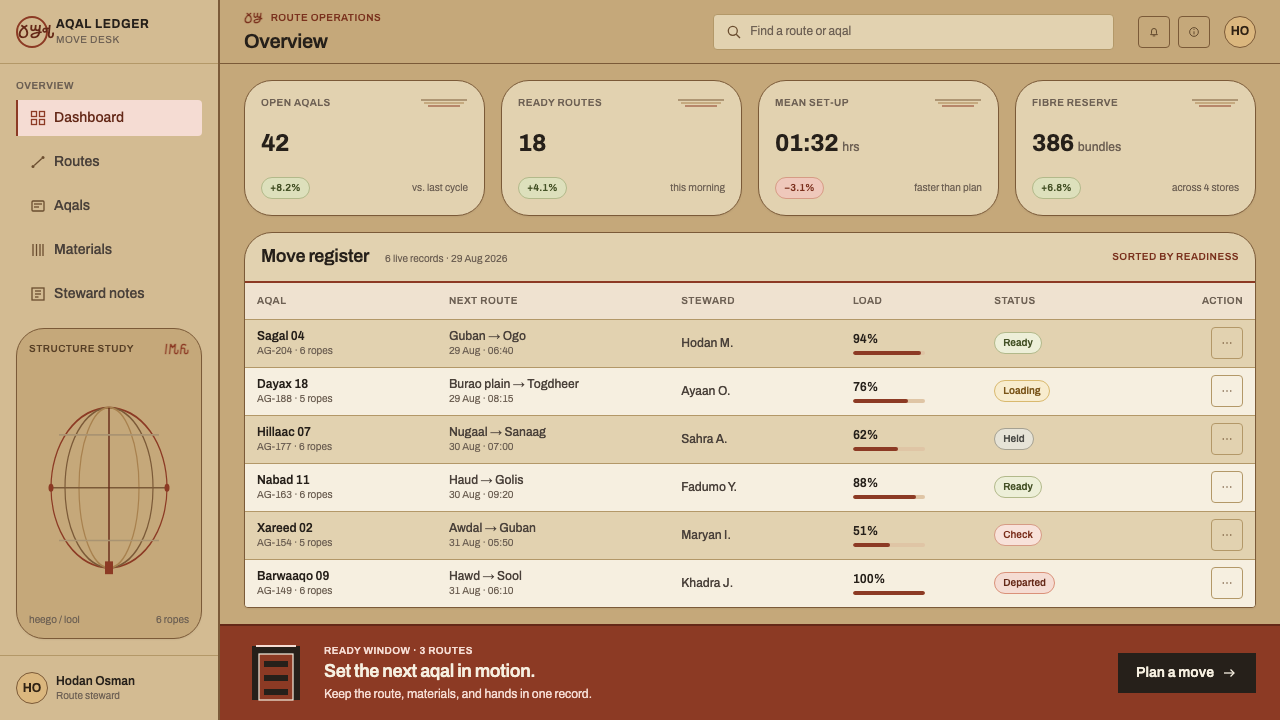Select Dashboard in the sidebar
This screenshot has height=720, width=1280.
coord(109,118)
